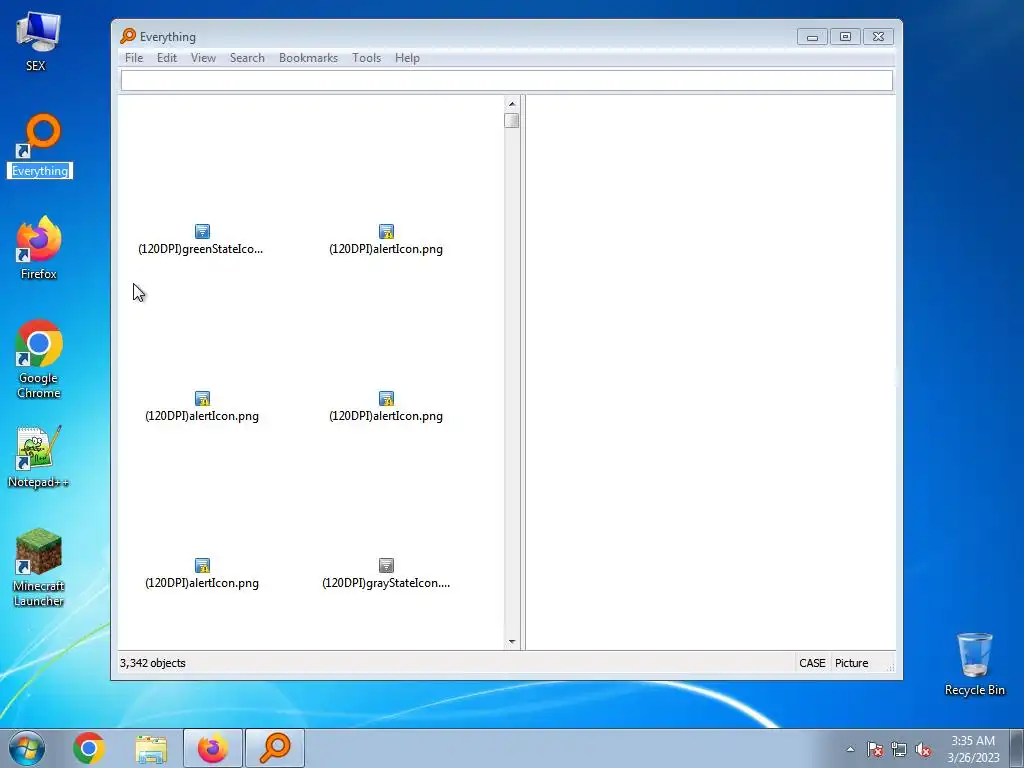Open the Search menu
This screenshot has height=768, width=1024.
pyautogui.click(x=247, y=57)
